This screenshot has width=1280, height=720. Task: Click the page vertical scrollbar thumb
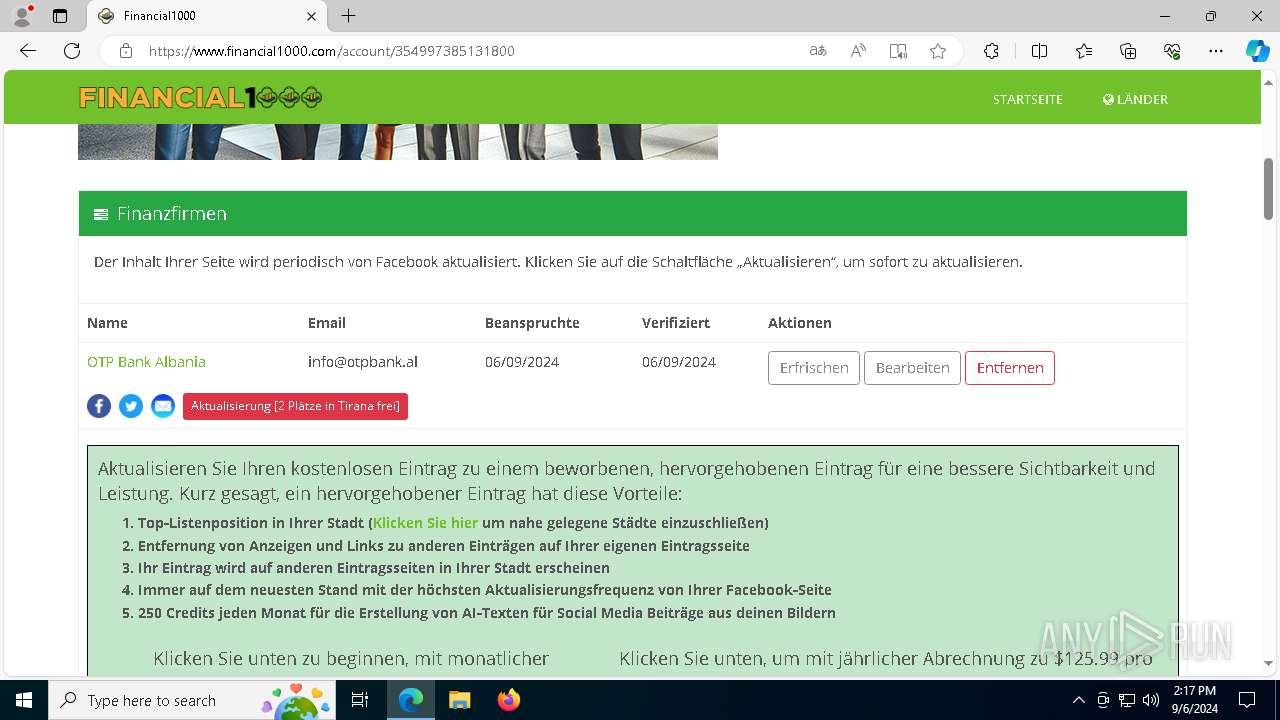[1268, 189]
